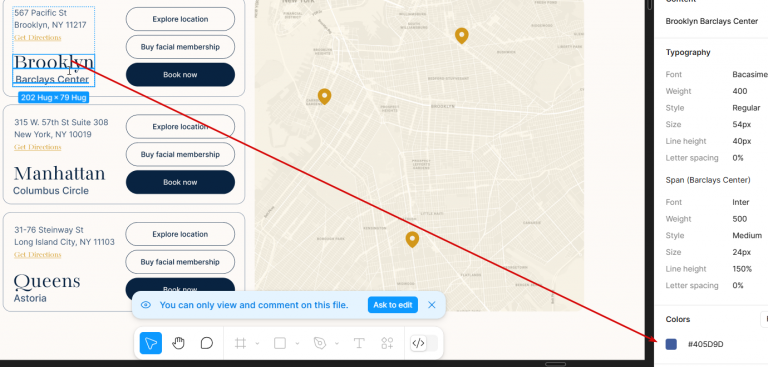
Task: Select the Columbus Circle subtitle
Action: 51,191
